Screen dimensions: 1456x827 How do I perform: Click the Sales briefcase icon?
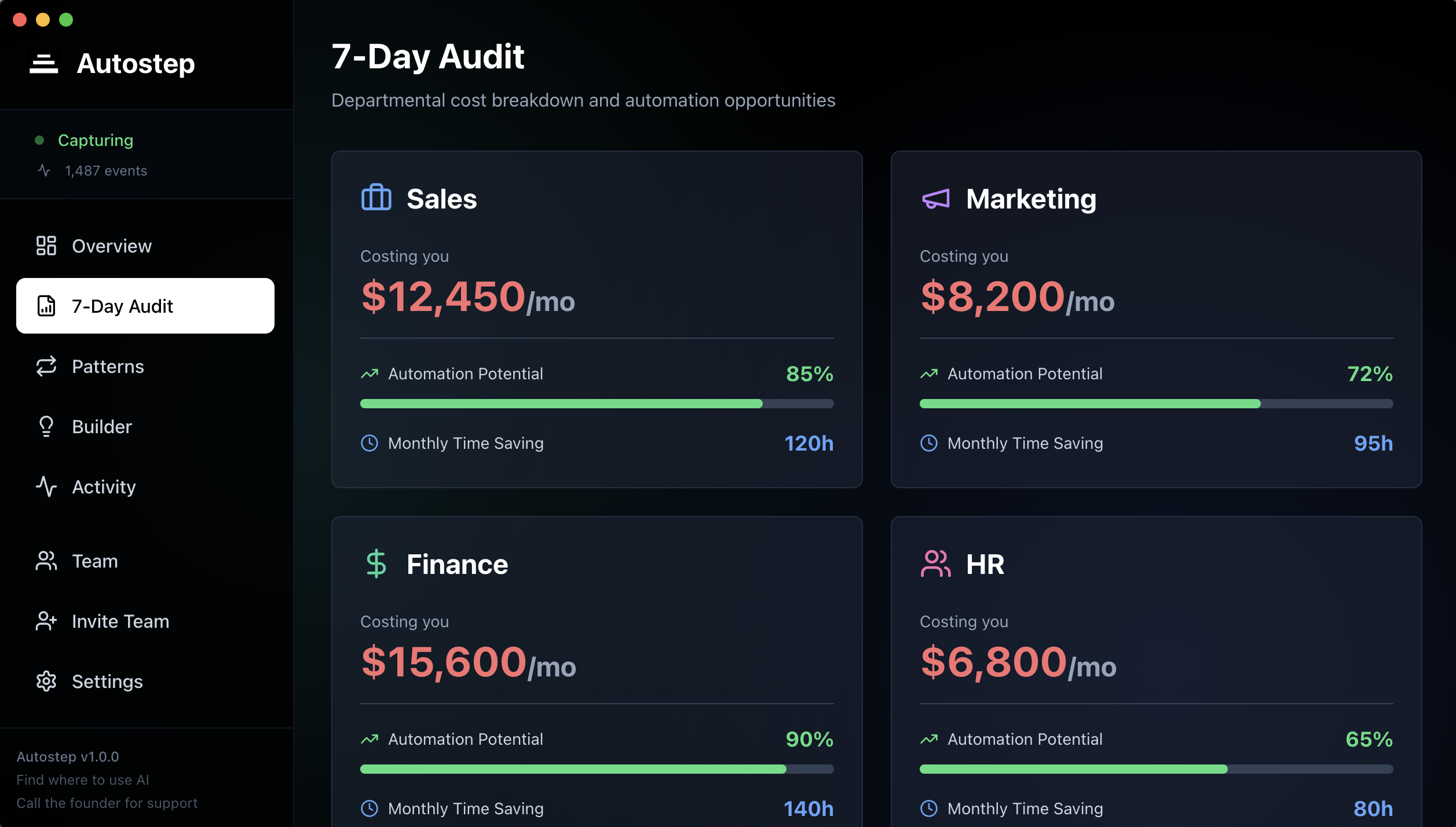click(376, 198)
